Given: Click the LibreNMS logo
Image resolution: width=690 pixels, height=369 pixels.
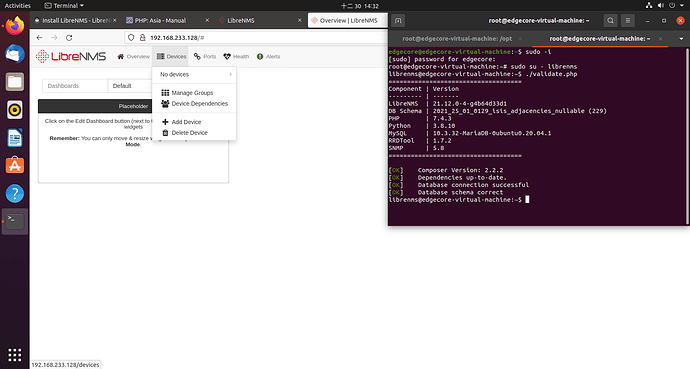Looking at the screenshot, I should coord(71,56).
